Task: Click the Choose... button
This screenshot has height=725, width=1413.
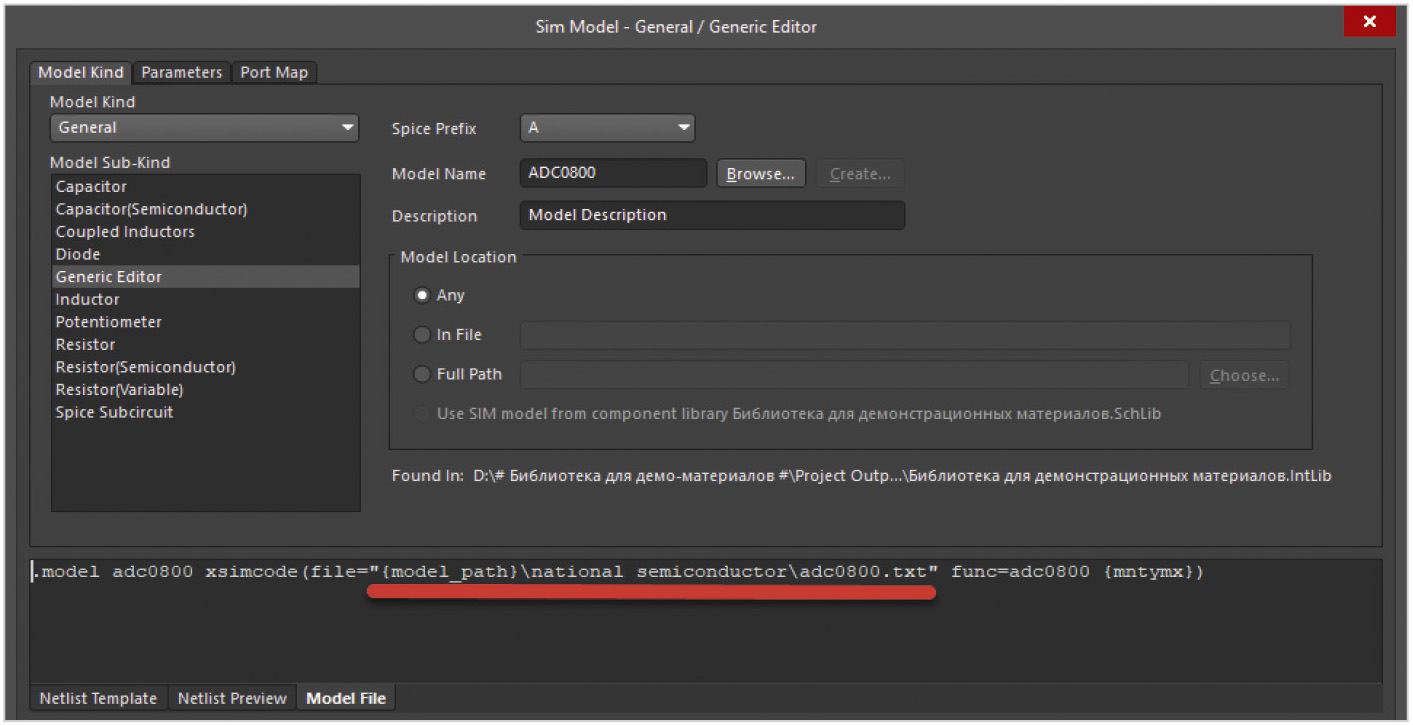Action: (1244, 376)
